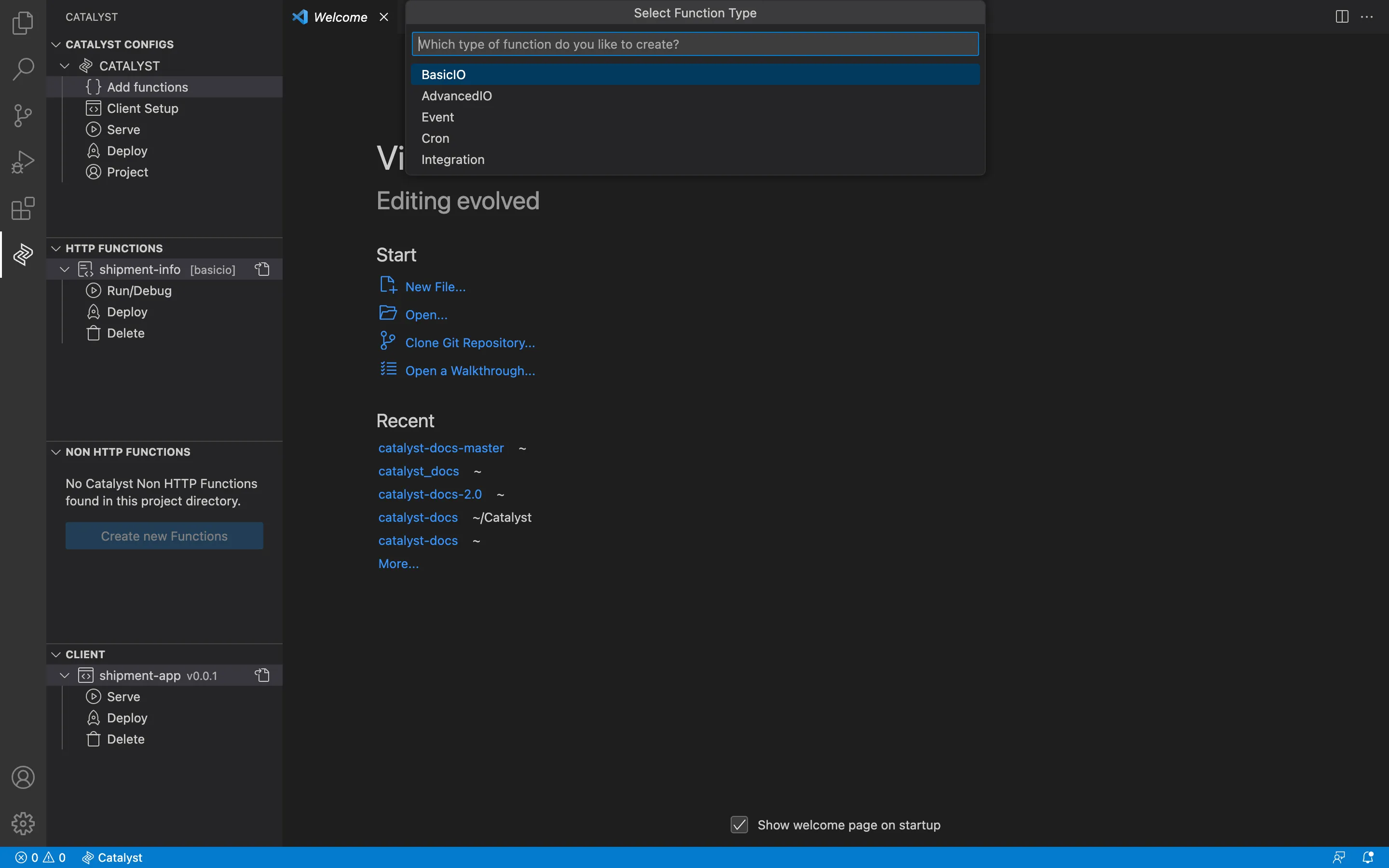
Task: Click the split editor right icon
Action: click(x=1342, y=17)
